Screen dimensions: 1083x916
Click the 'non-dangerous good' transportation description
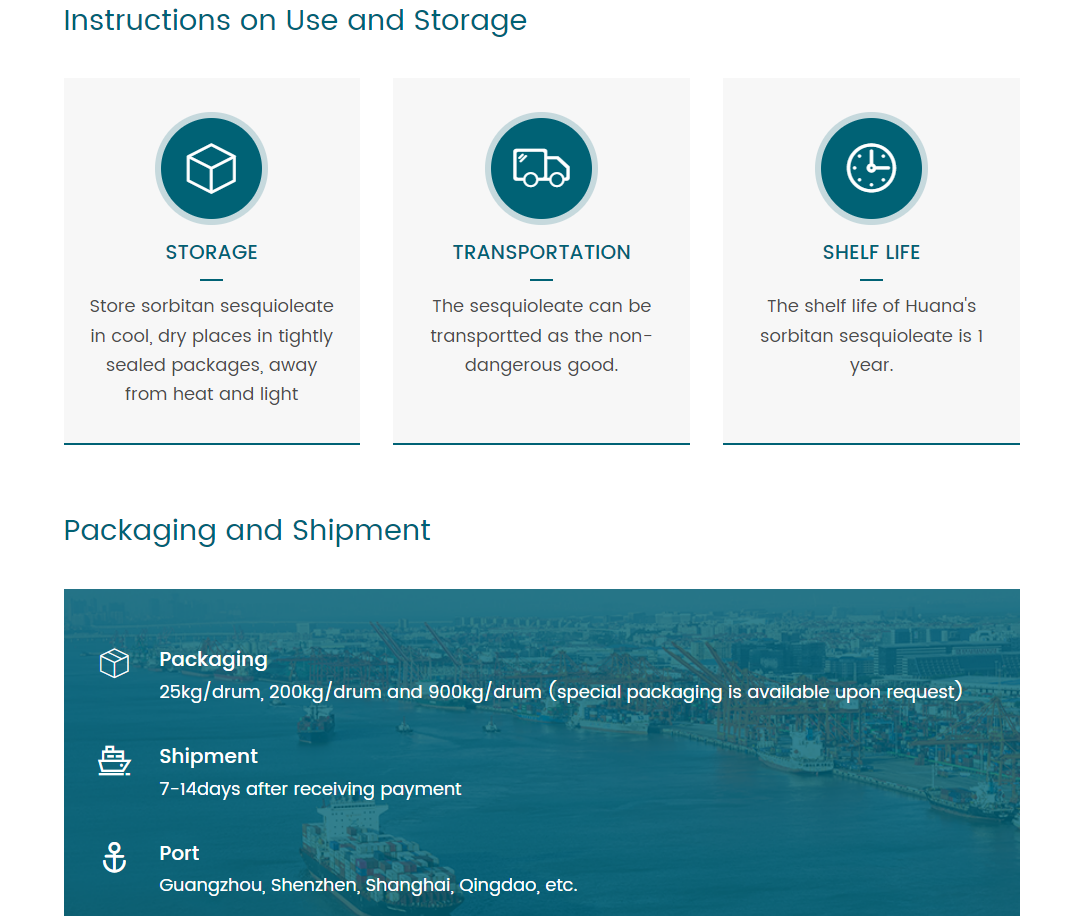tap(541, 336)
